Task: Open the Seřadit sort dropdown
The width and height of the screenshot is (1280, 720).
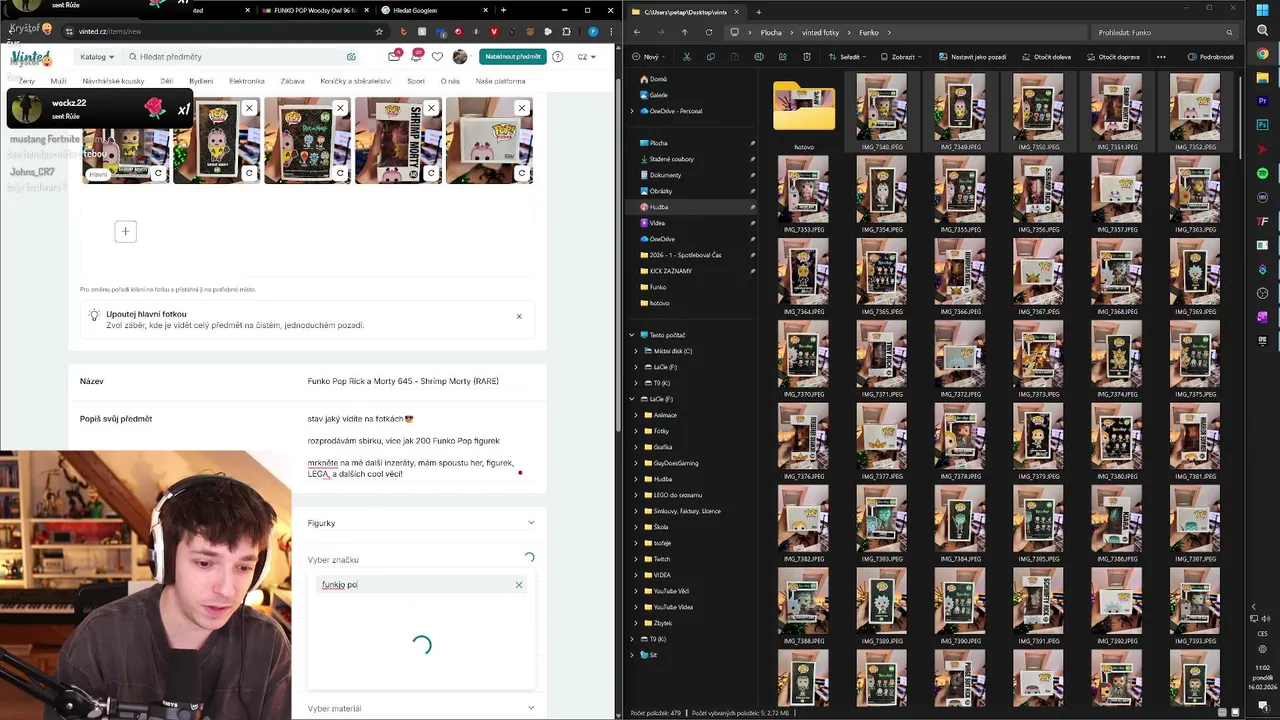Action: pos(846,57)
